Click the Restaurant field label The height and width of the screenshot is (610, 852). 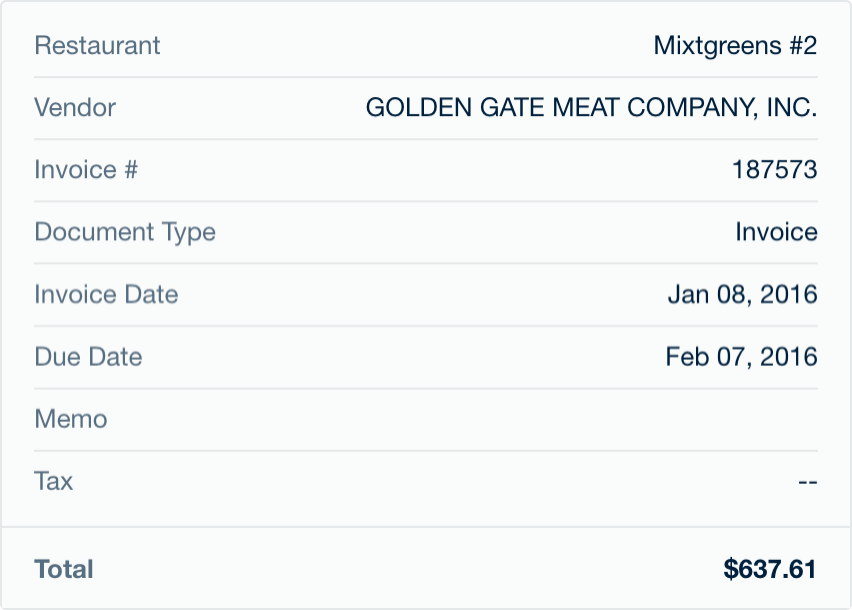click(x=97, y=46)
